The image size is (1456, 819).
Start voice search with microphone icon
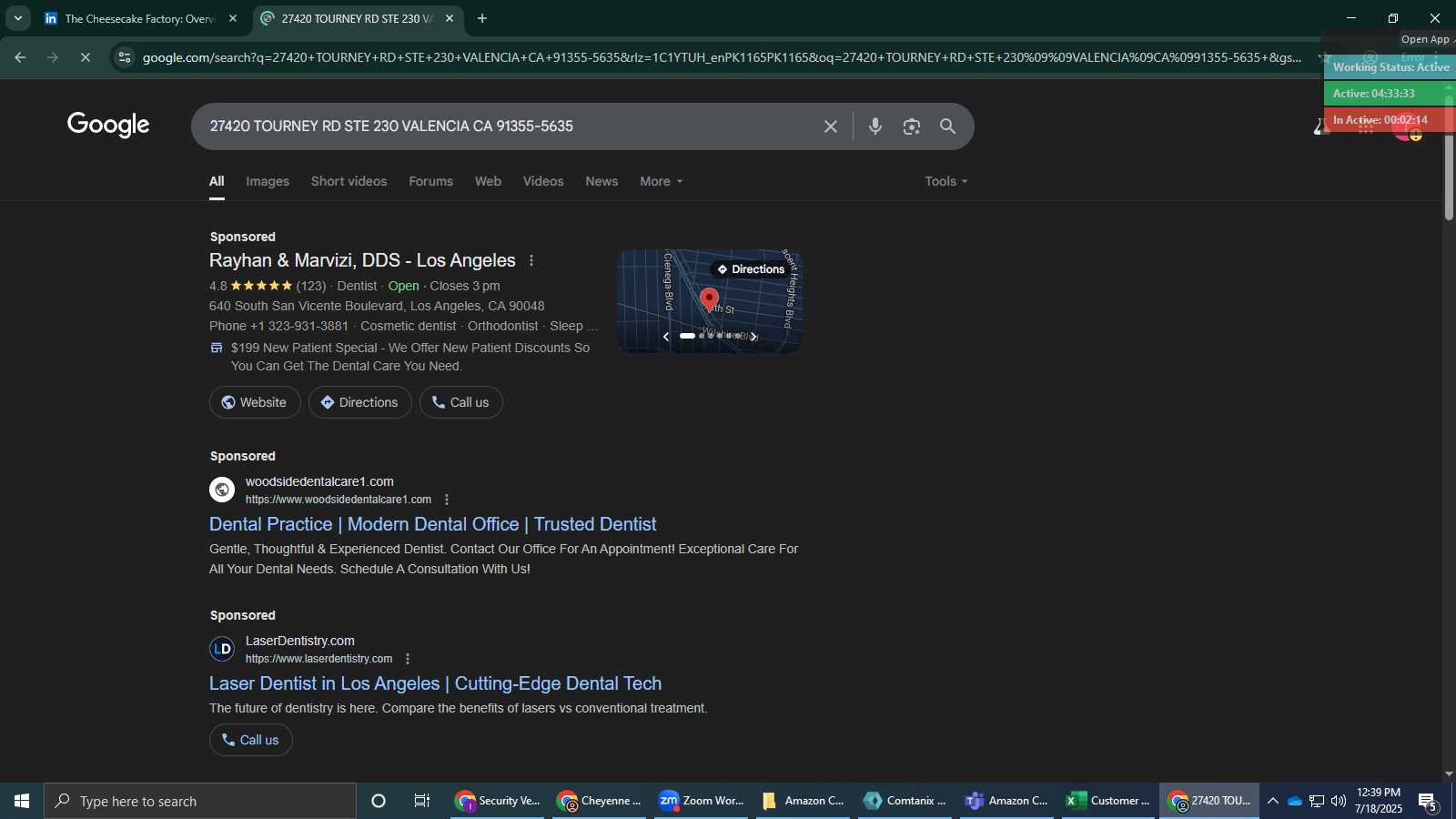(875, 126)
